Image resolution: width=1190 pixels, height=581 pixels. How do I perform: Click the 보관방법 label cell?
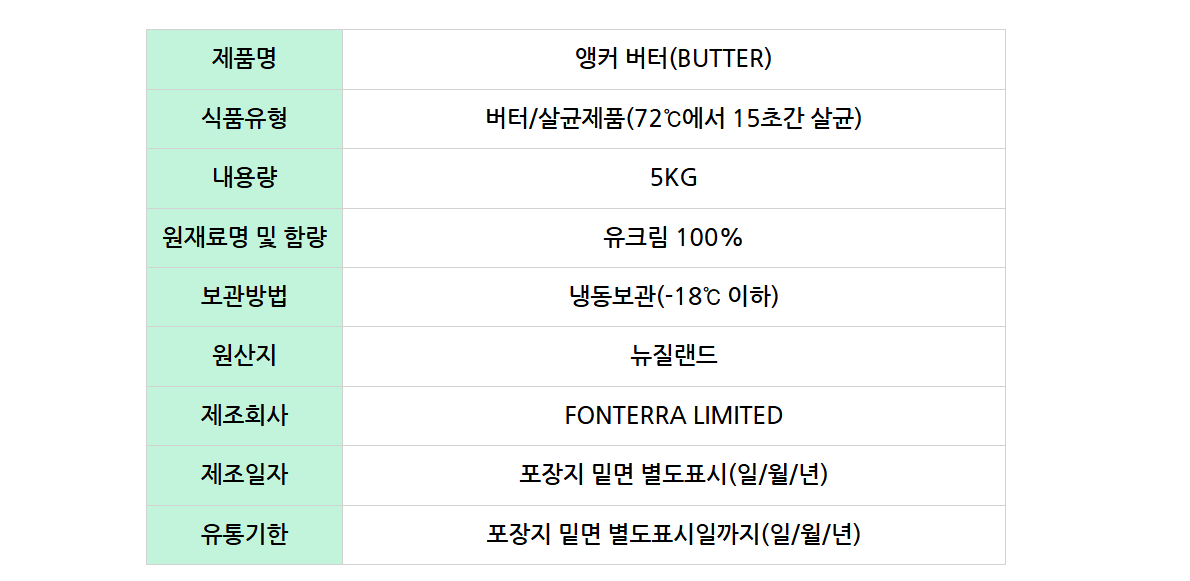click(x=244, y=297)
